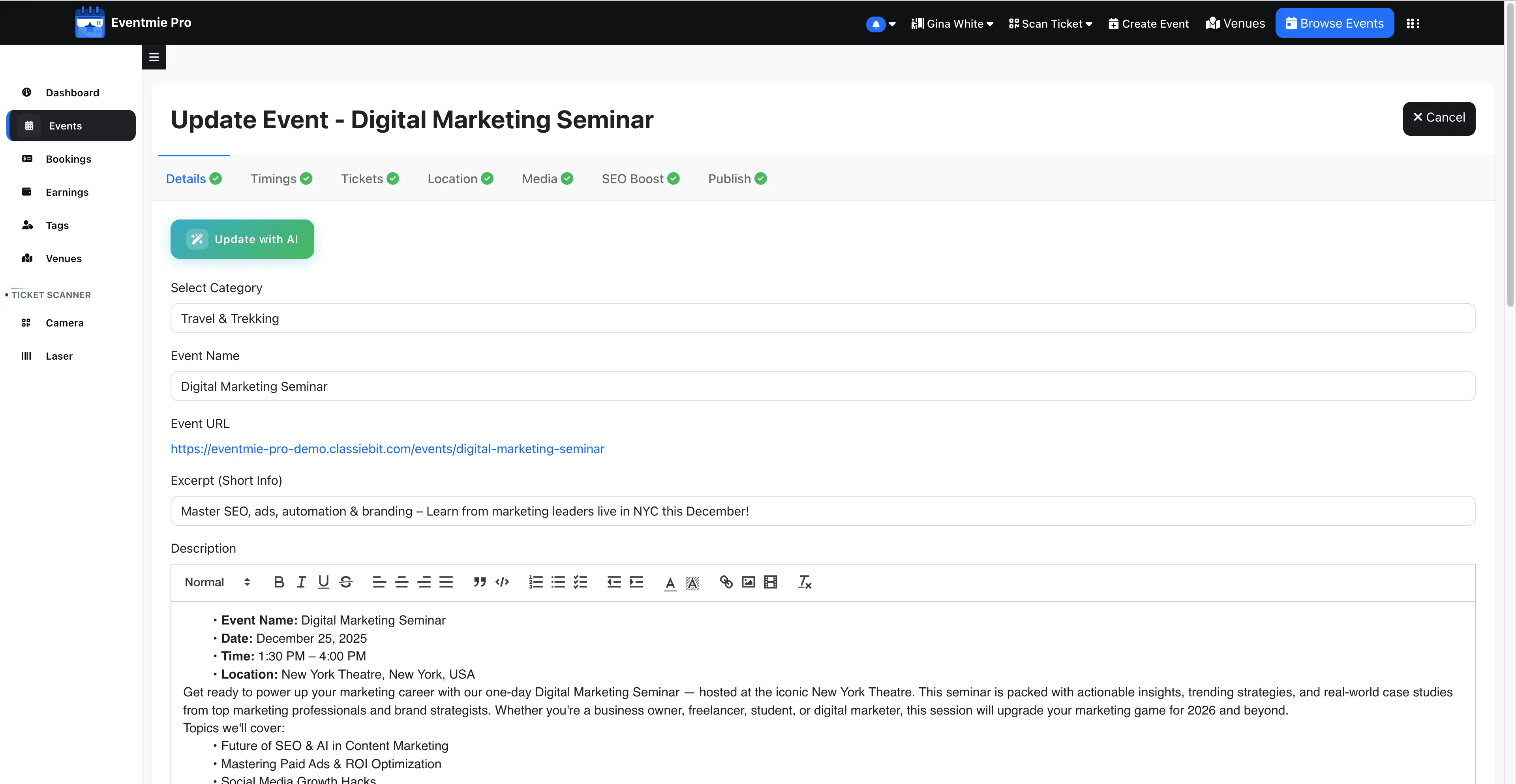
Task: Click into the Event Name input field
Action: 823,386
